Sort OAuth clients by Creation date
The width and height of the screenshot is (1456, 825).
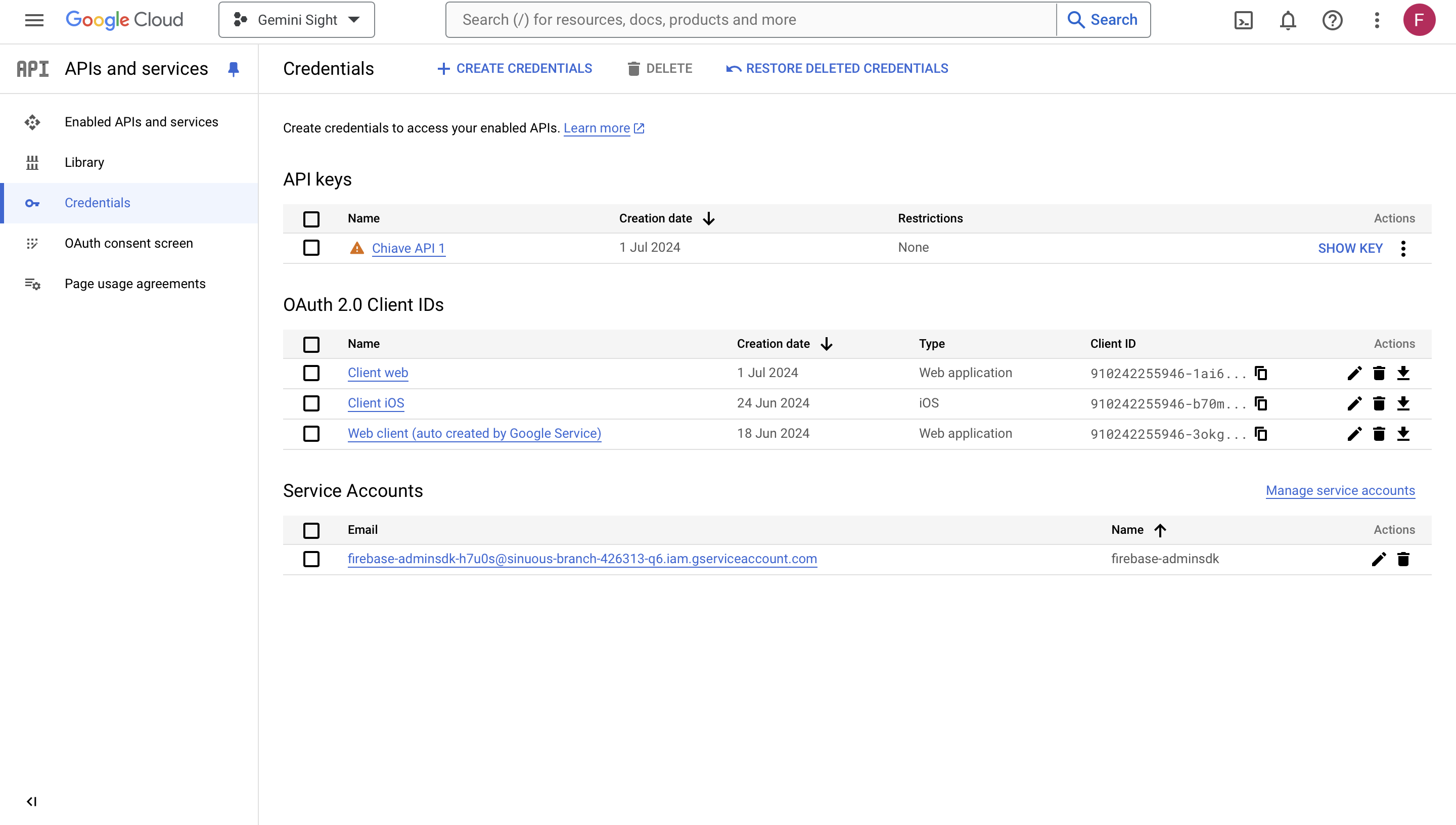point(785,343)
